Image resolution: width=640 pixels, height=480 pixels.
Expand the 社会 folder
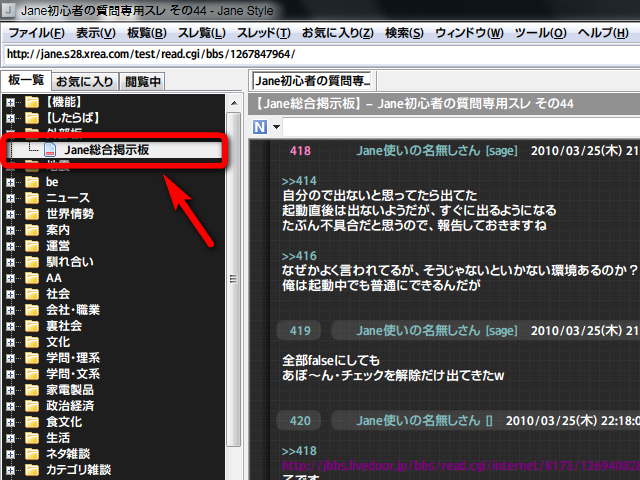[x=10, y=294]
